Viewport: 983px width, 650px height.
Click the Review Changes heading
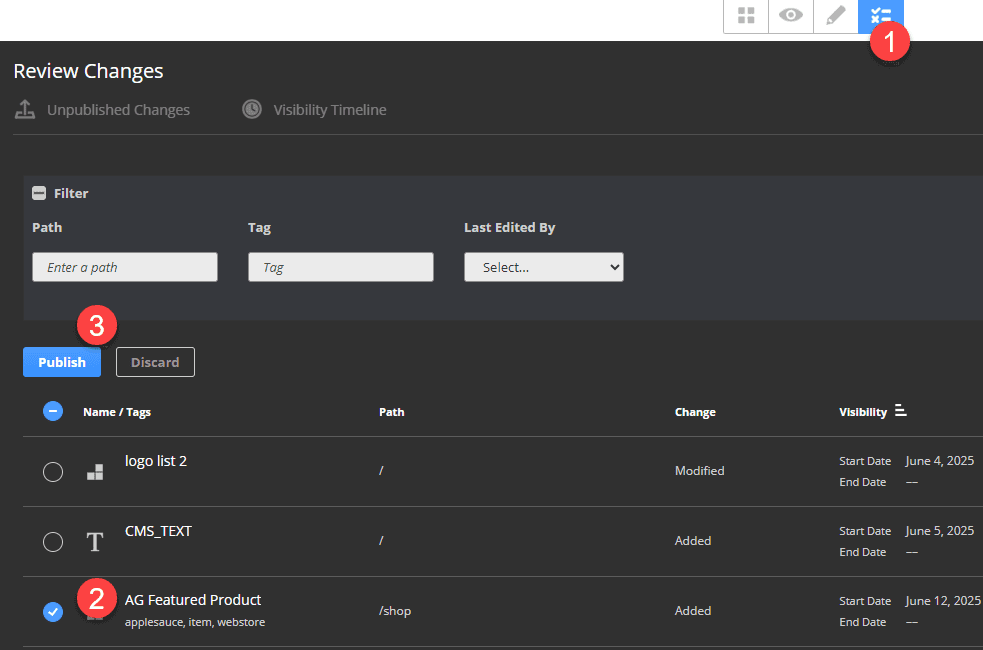click(88, 71)
